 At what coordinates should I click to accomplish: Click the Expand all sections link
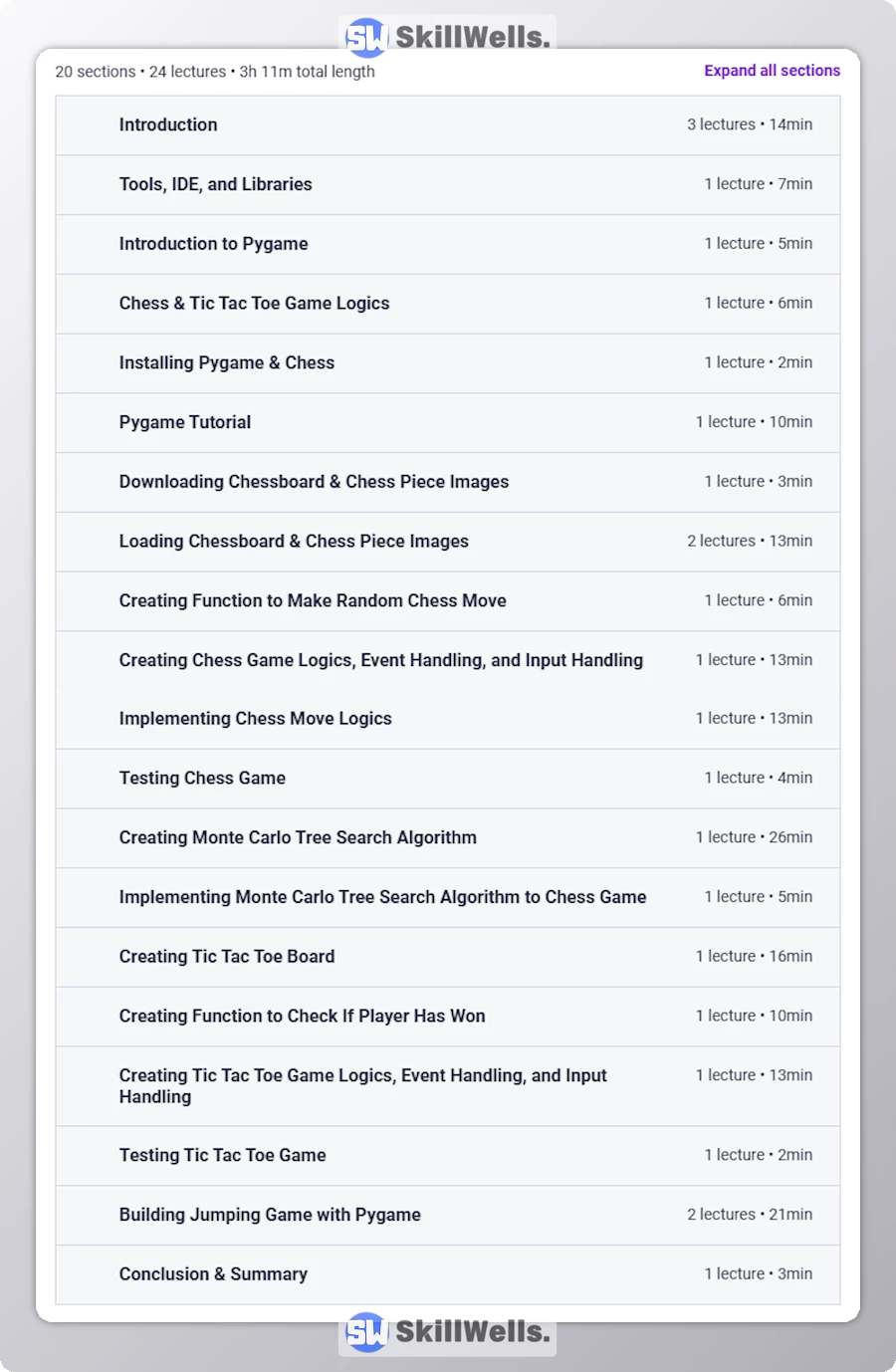[x=772, y=71]
